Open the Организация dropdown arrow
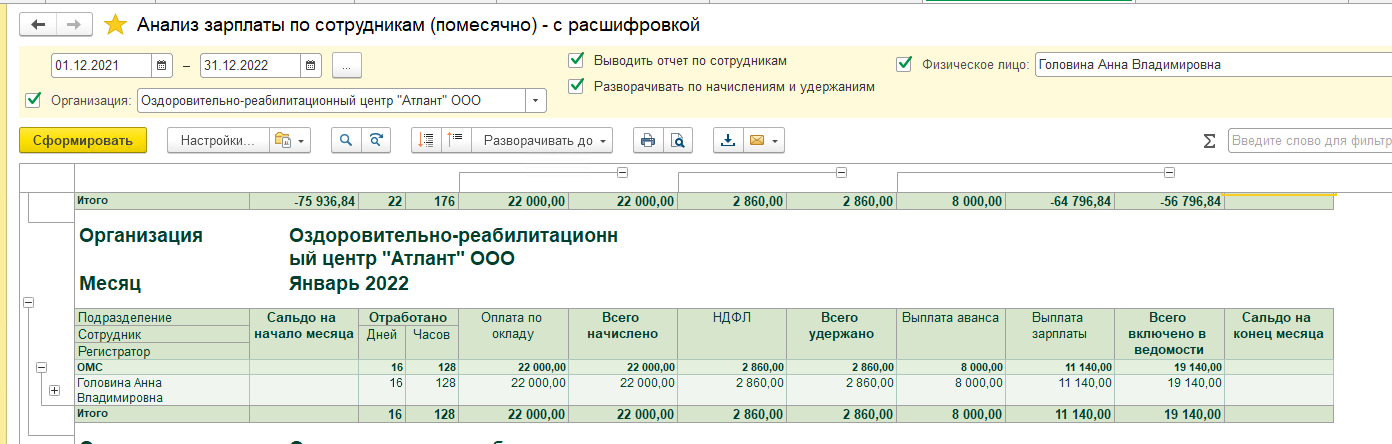 point(537,100)
